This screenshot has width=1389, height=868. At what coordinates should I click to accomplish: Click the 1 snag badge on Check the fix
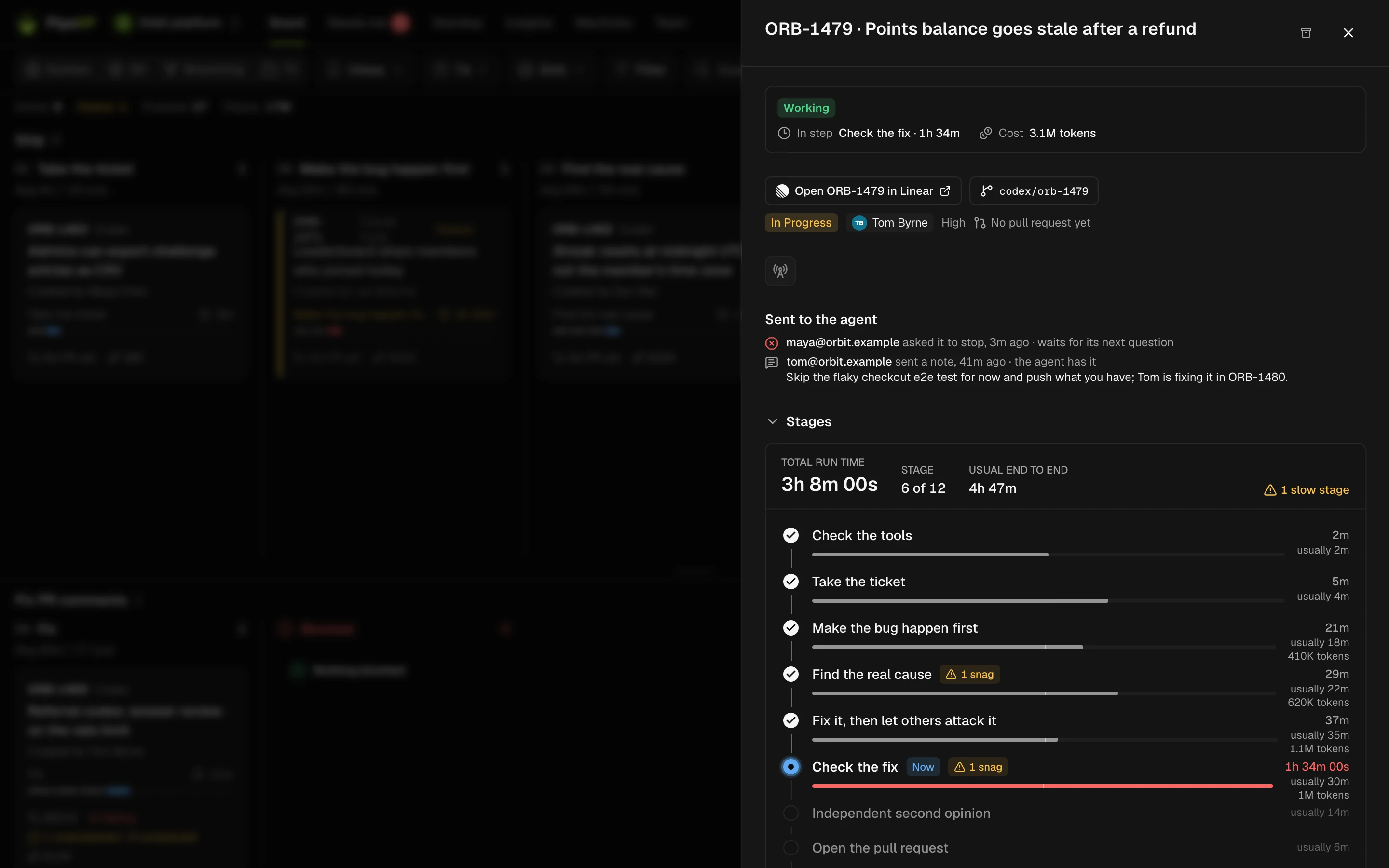click(978, 767)
